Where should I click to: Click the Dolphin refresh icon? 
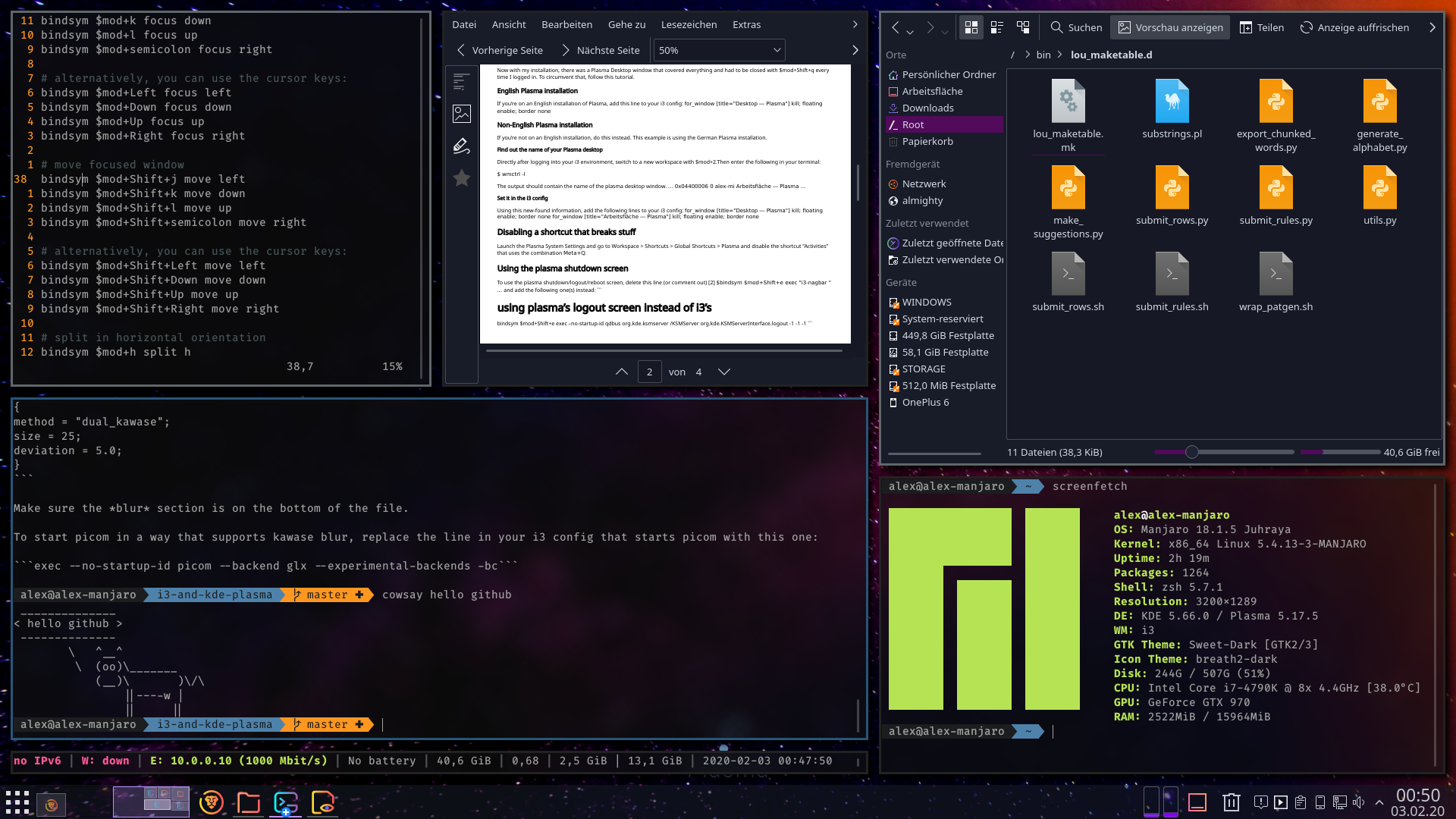(1306, 27)
